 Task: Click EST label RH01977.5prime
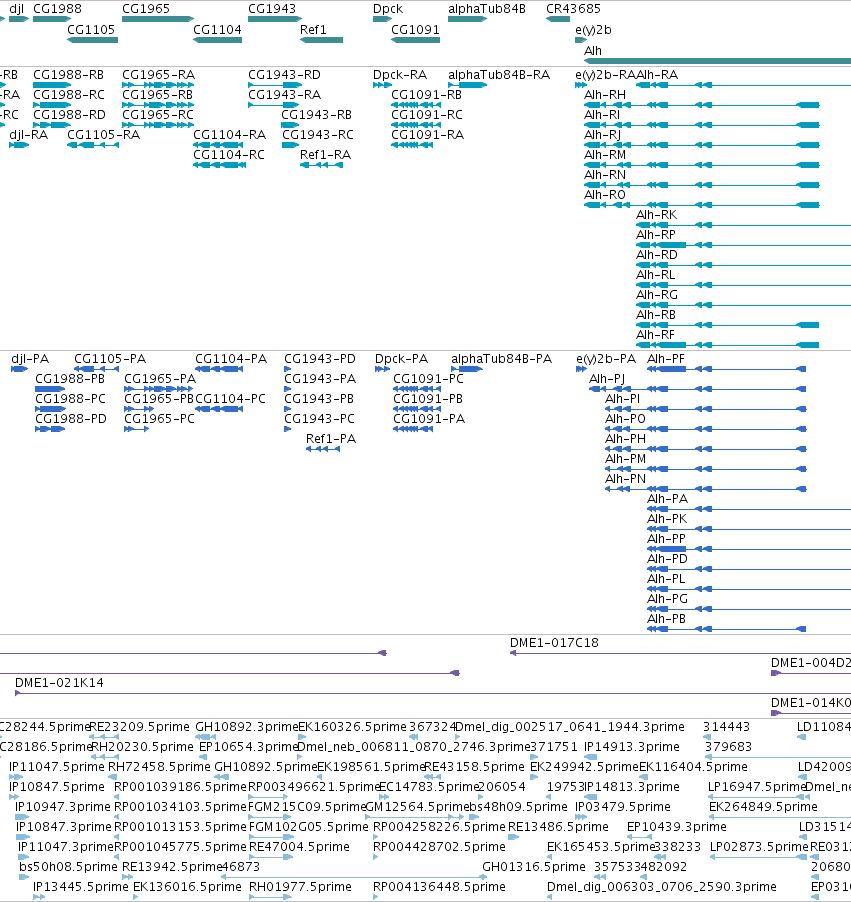(300, 887)
